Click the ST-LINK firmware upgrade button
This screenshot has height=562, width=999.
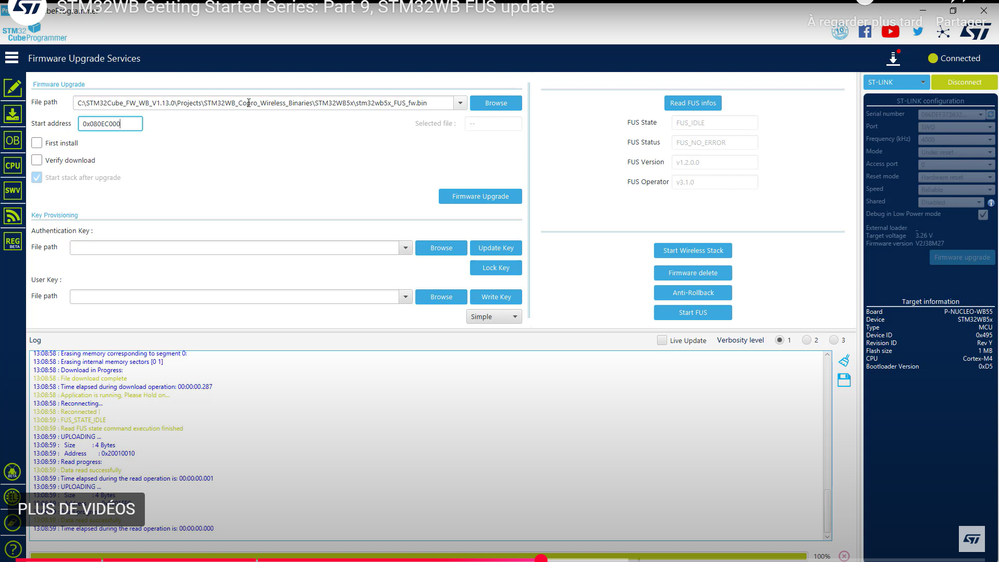(962, 257)
